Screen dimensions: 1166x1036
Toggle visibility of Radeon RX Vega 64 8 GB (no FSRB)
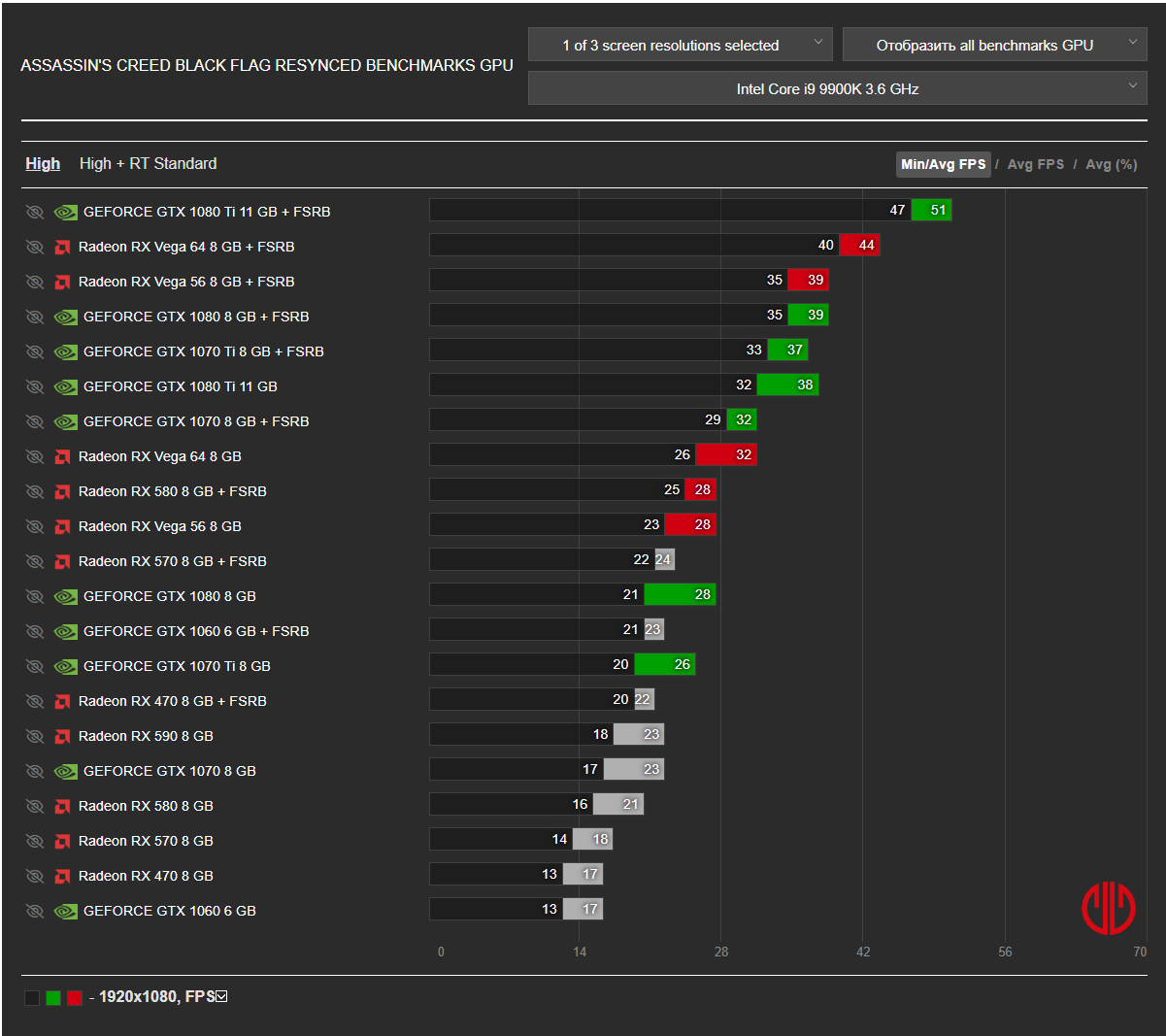pyautogui.click(x=35, y=456)
